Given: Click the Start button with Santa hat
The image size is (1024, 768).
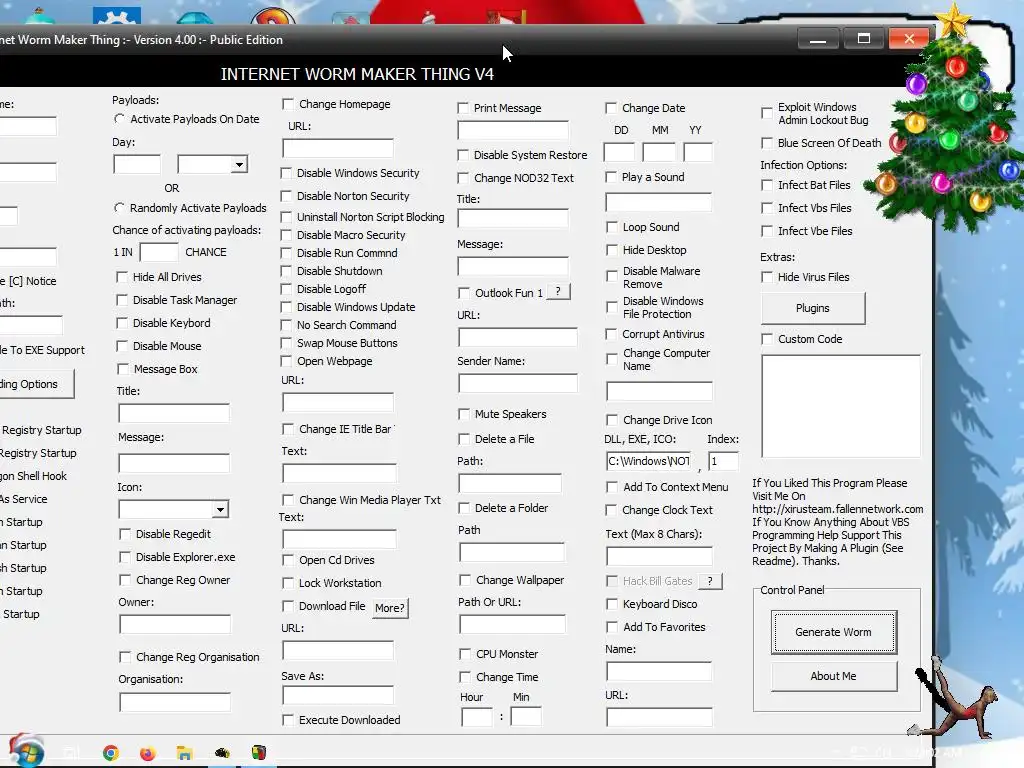Looking at the screenshot, I should pos(25,751).
